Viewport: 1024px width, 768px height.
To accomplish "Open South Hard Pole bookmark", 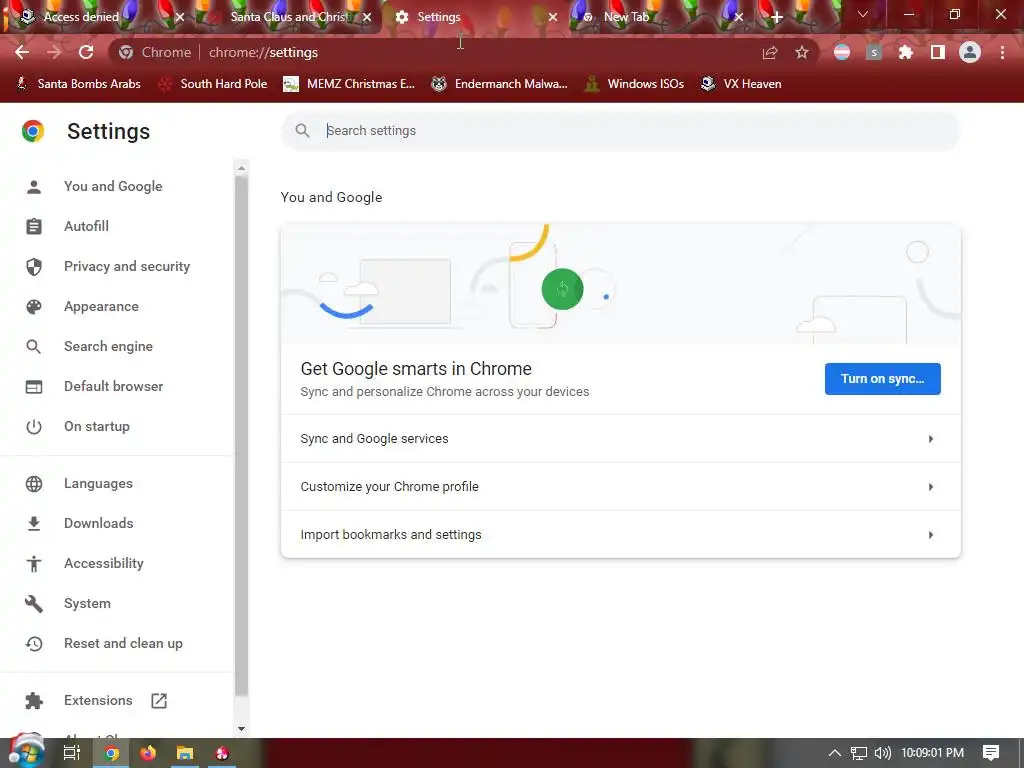I will [x=213, y=84].
